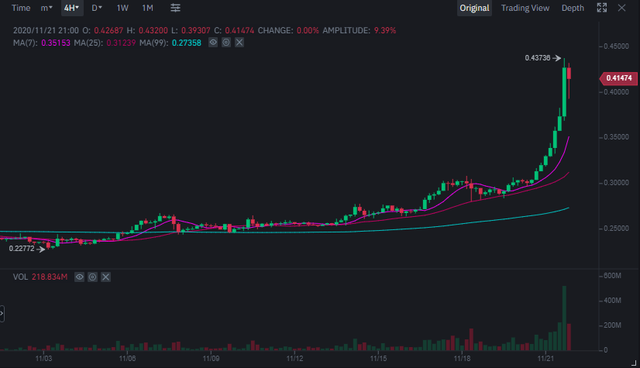Open the 4H hour interval dropdown
The width and height of the screenshot is (640, 368).
click(x=72, y=8)
